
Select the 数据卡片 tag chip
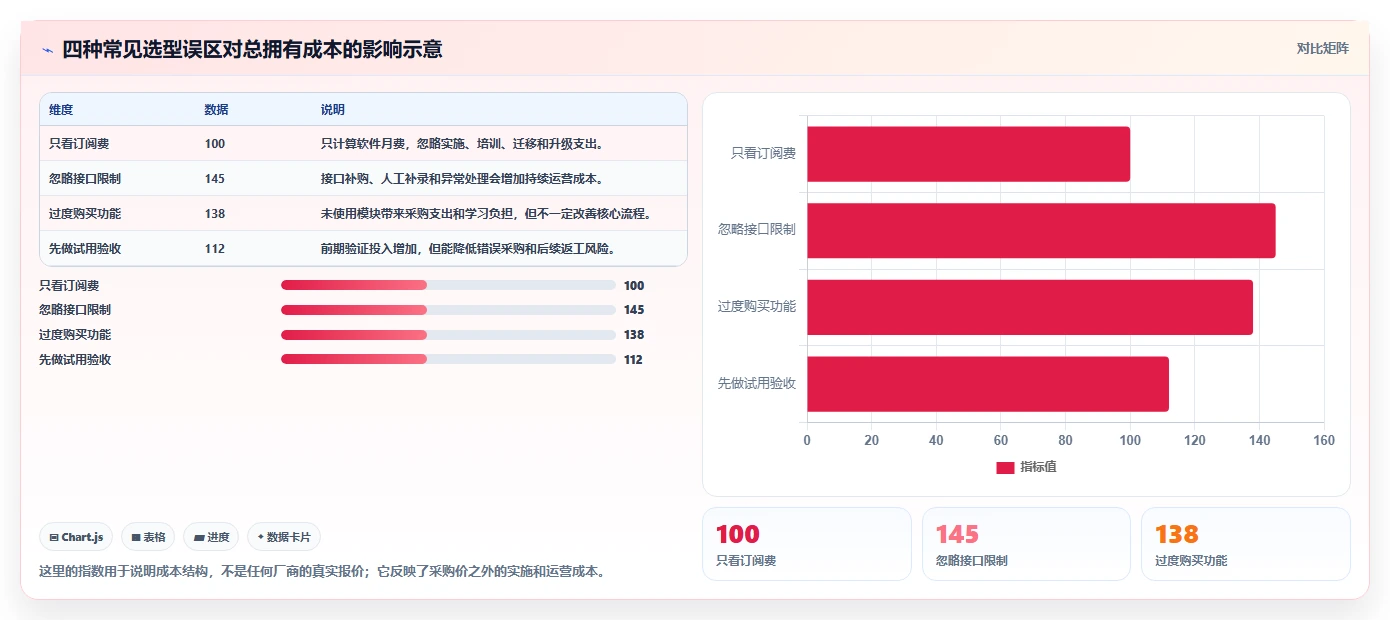click(284, 537)
